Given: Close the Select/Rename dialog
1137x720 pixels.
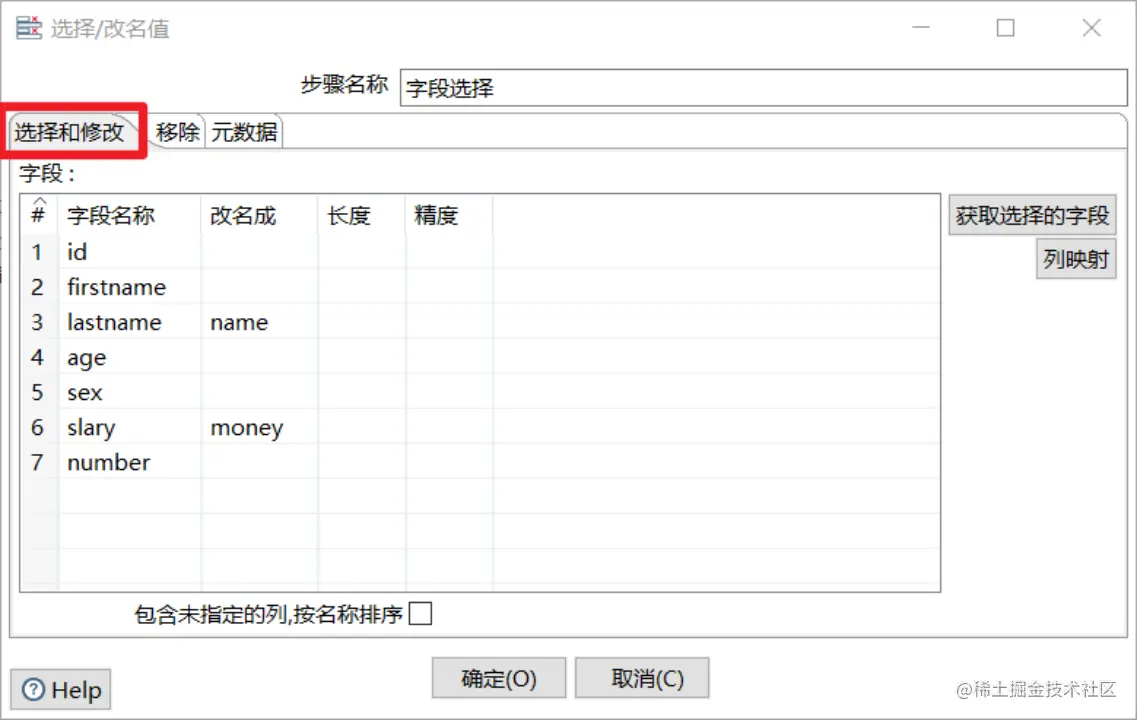Looking at the screenshot, I should click(1091, 28).
